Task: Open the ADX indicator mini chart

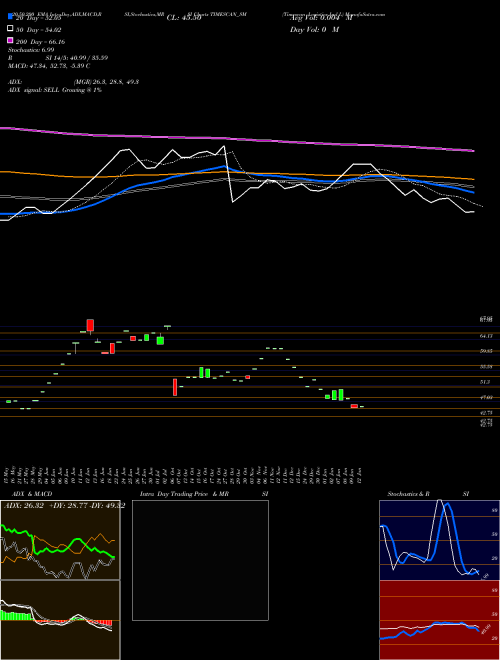Action: point(60,540)
